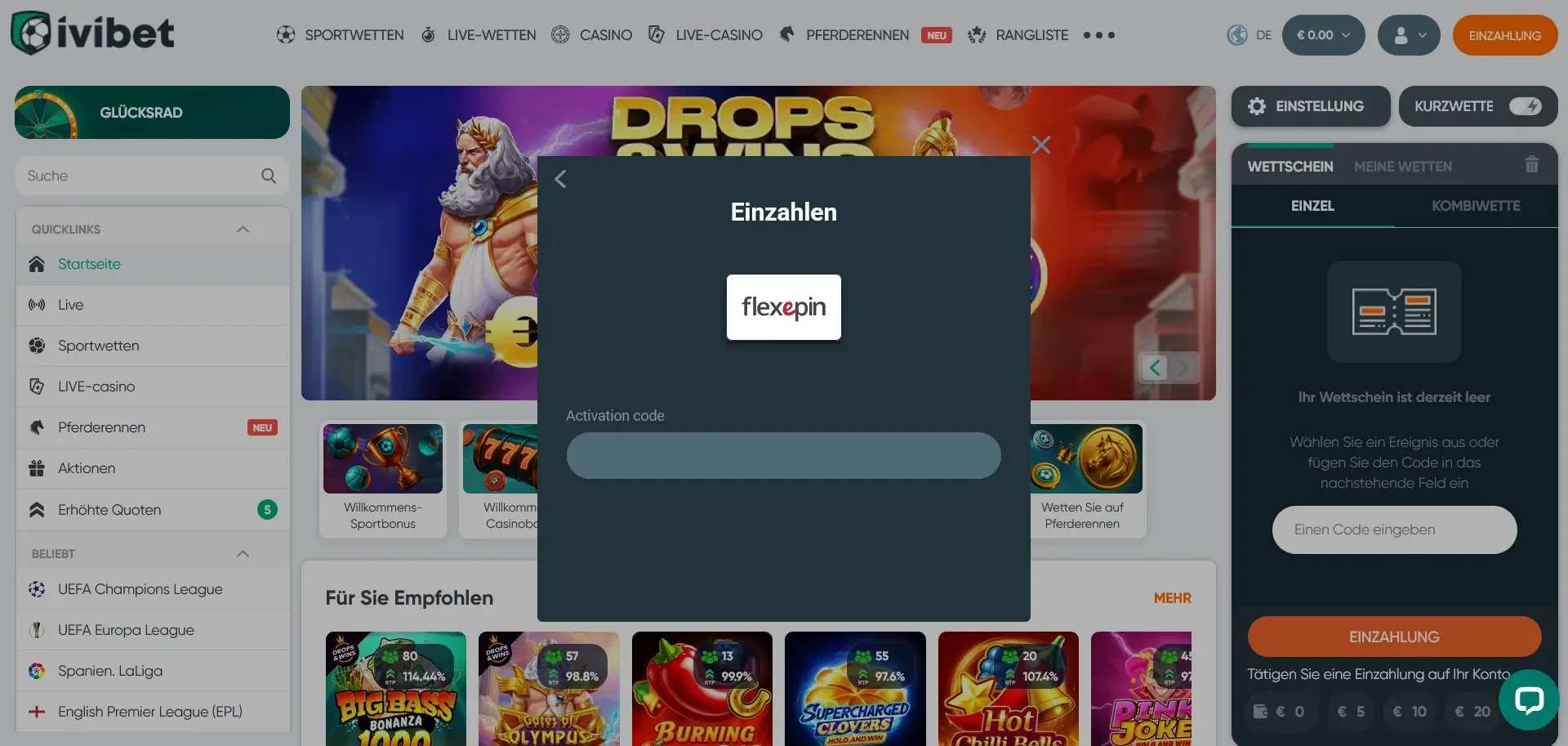
Task: Click the Activation code input field
Action: 783,455
